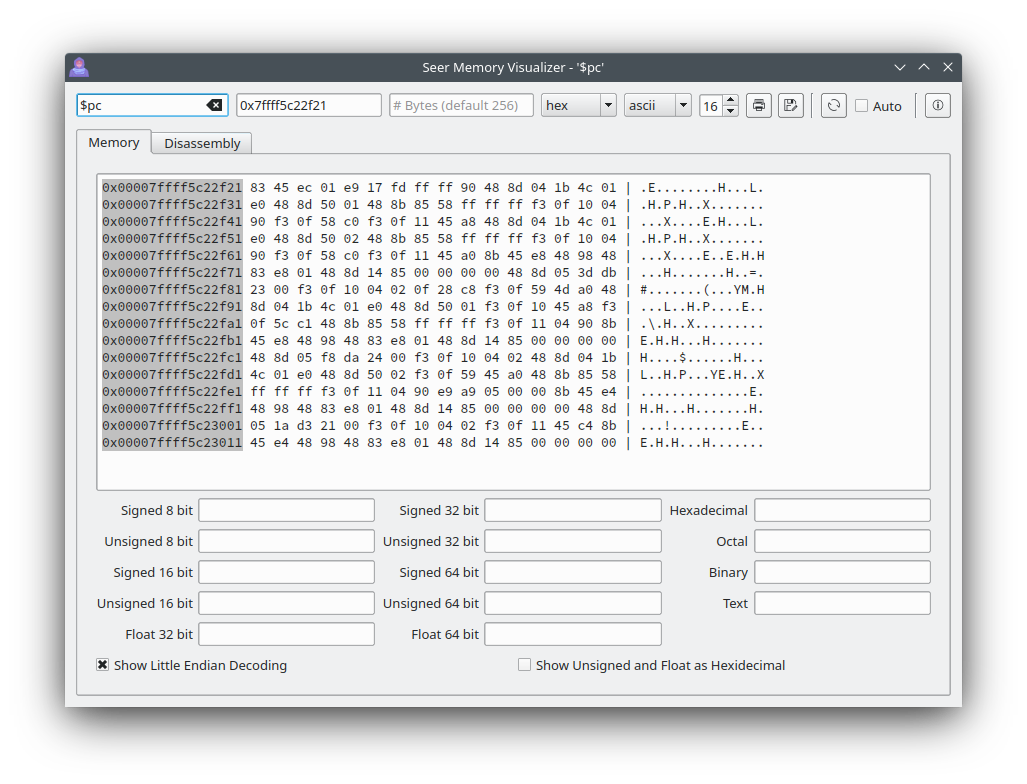Click the print memory icon
1027x784 pixels.
coord(758,105)
